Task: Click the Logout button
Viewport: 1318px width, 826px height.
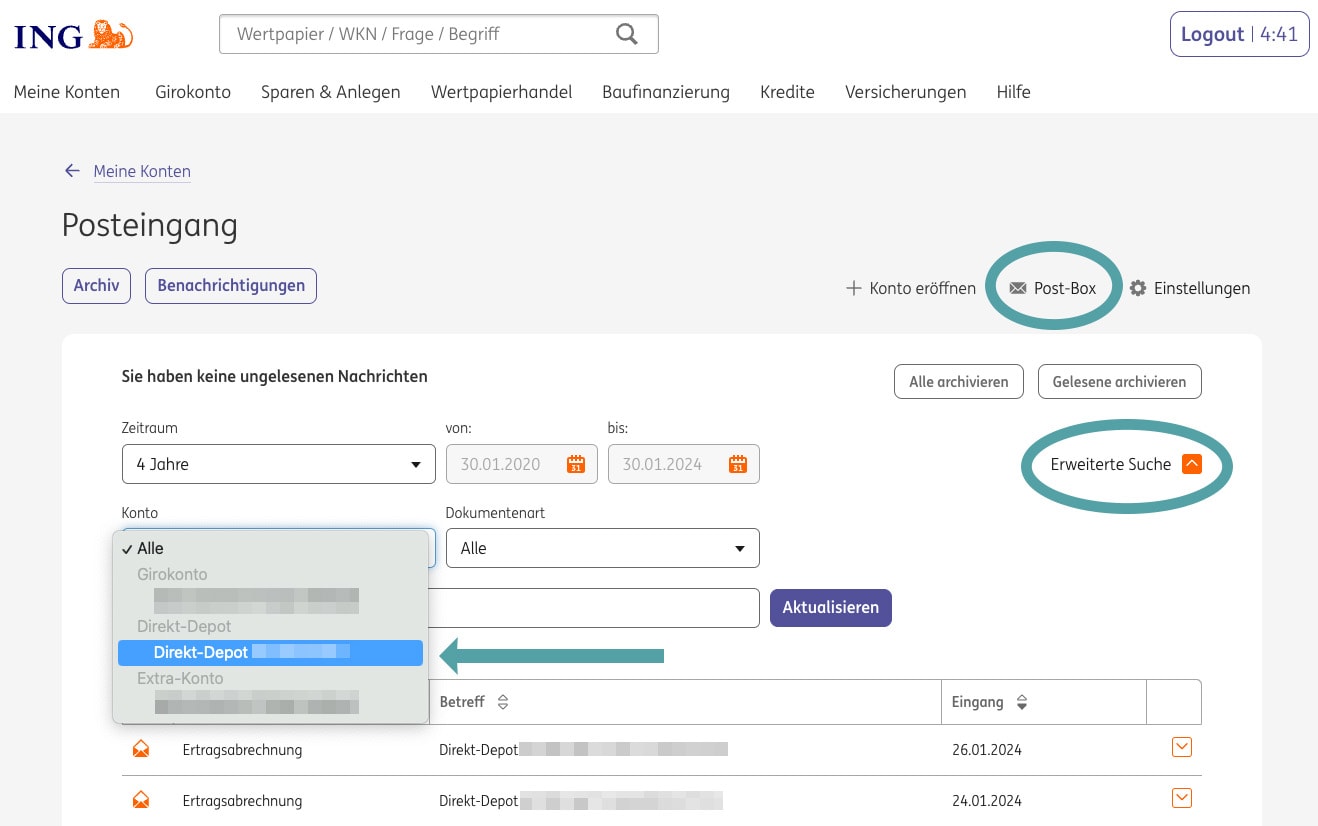Action: point(1239,34)
